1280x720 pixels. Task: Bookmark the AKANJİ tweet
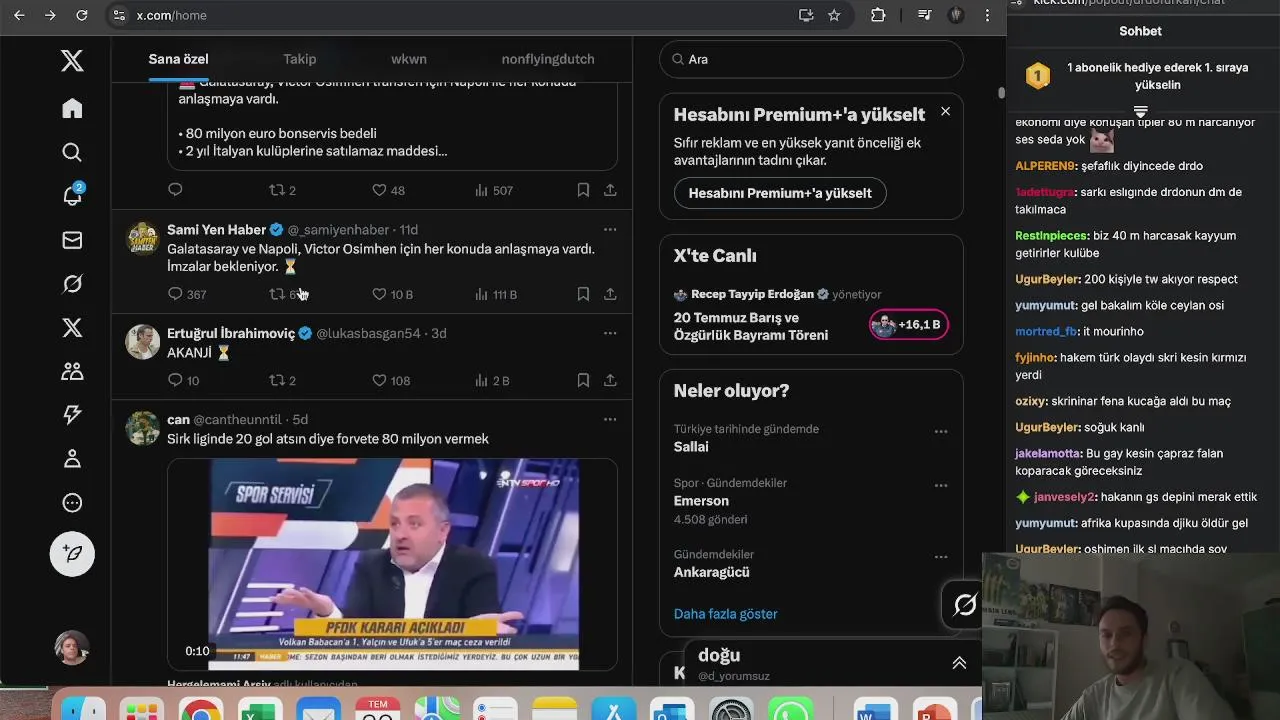coord(583,380)
